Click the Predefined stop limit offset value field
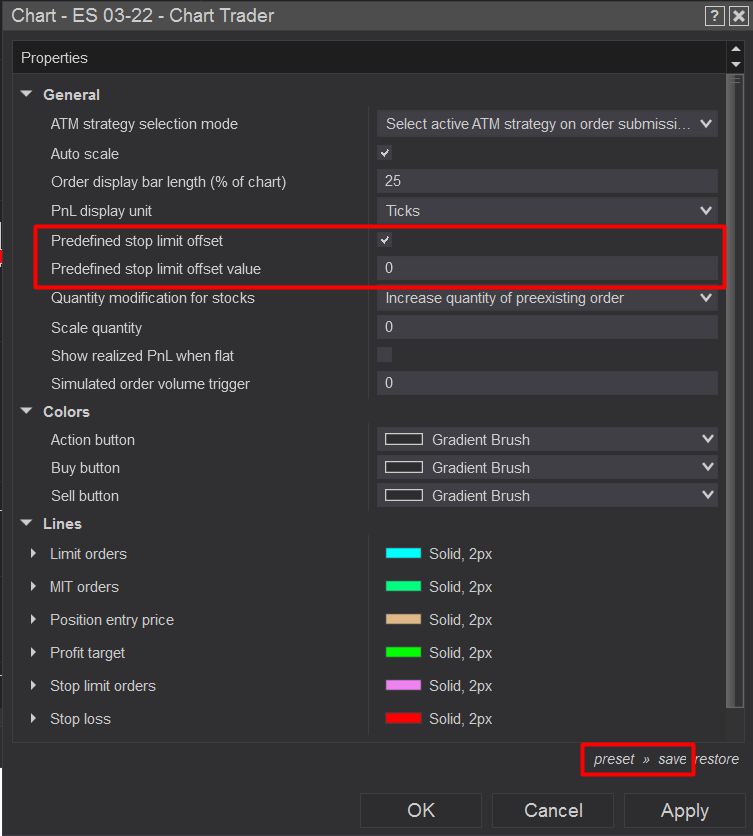Image resolution: width=753 pixels, height=836 pixels. 548,268
